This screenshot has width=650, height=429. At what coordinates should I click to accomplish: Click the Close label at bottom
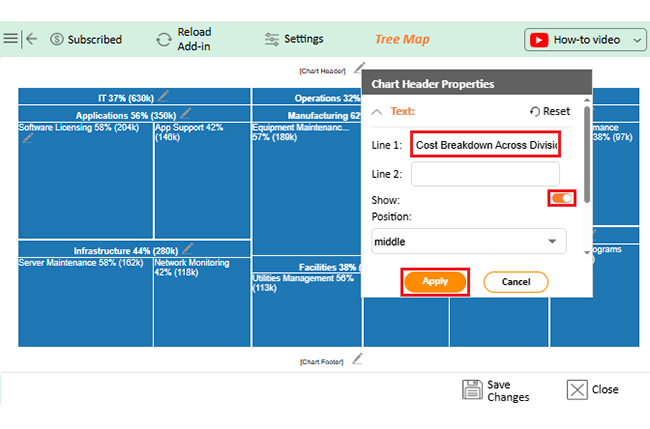click(605, 390)
